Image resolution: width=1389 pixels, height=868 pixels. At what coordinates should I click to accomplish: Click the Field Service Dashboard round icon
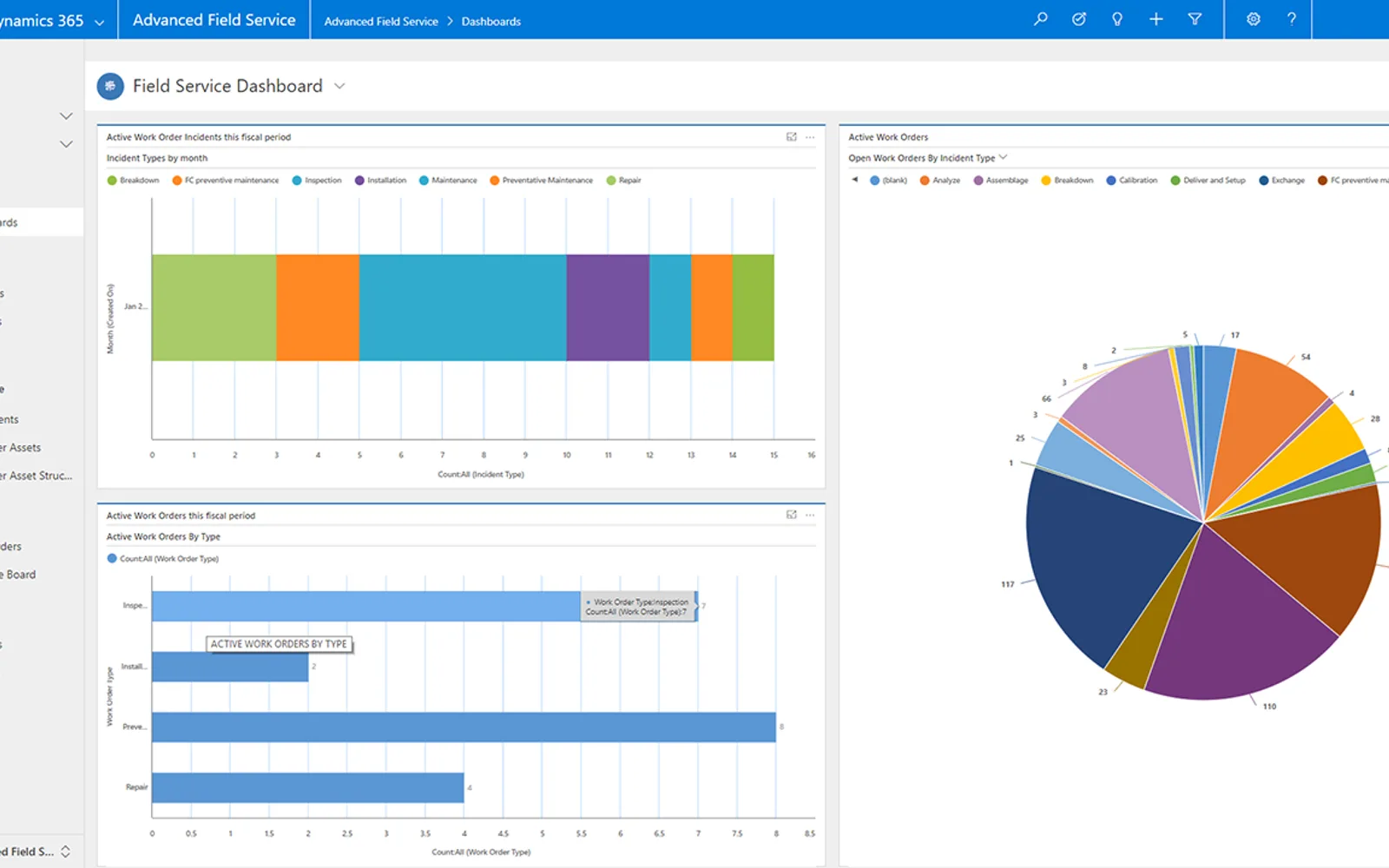click(110, 86)
